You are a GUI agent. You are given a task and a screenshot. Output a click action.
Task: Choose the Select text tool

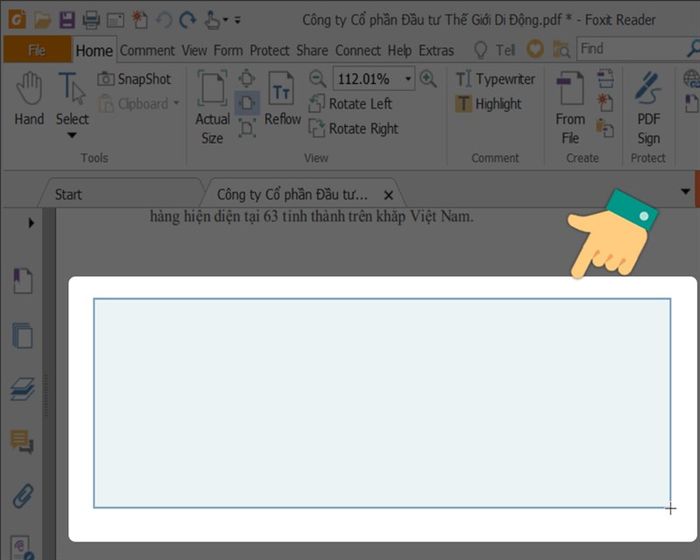(72, 99)
